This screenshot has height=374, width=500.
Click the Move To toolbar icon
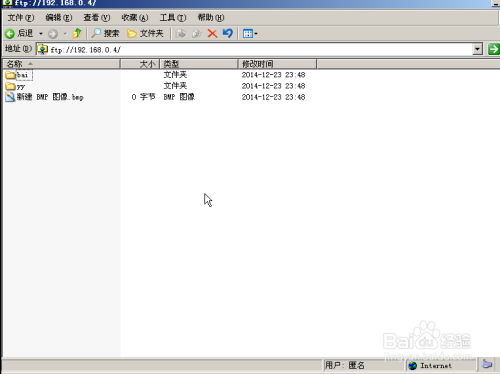point(181,33)
